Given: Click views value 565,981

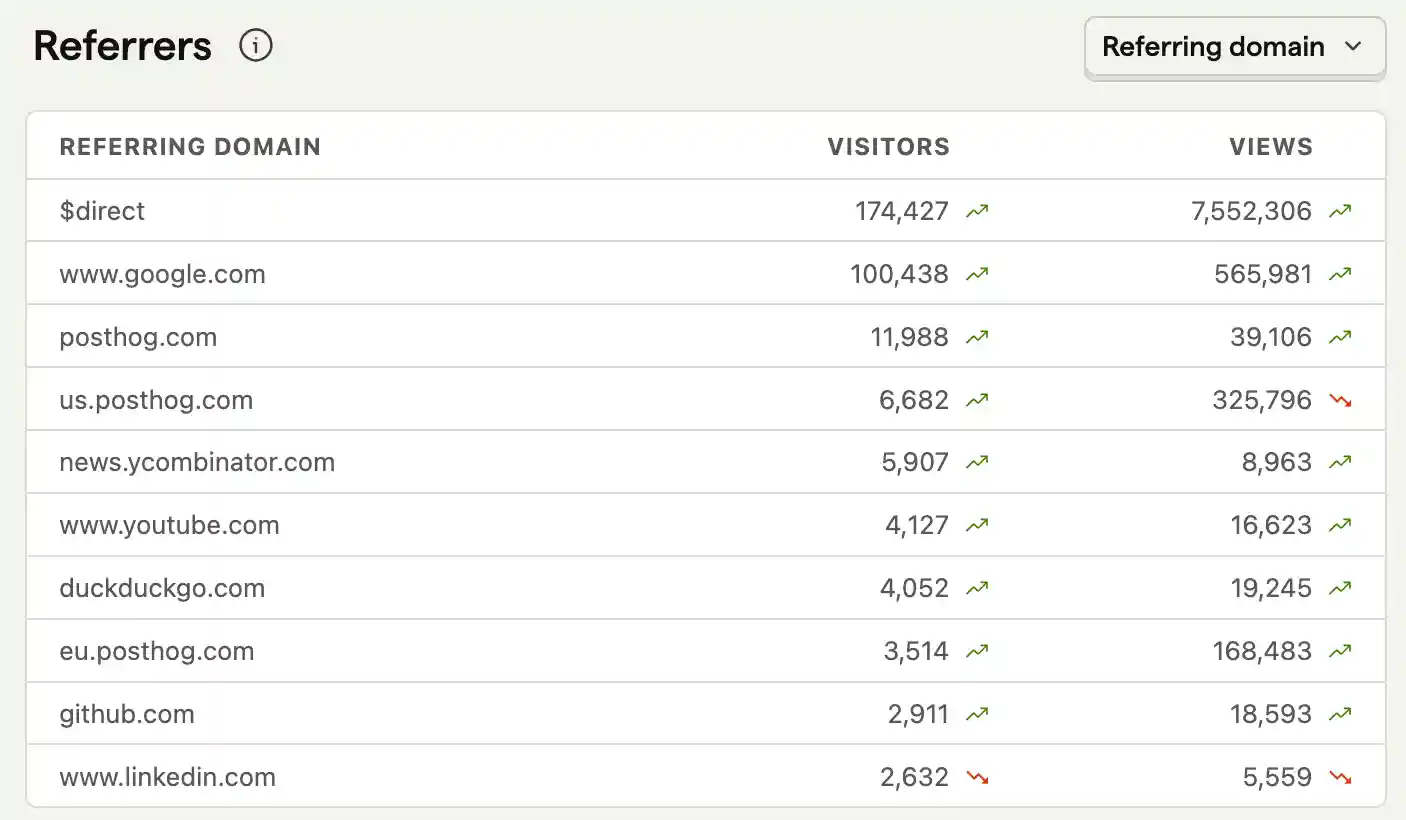Looking at the screenshot, I should [x=1263, y=274].
